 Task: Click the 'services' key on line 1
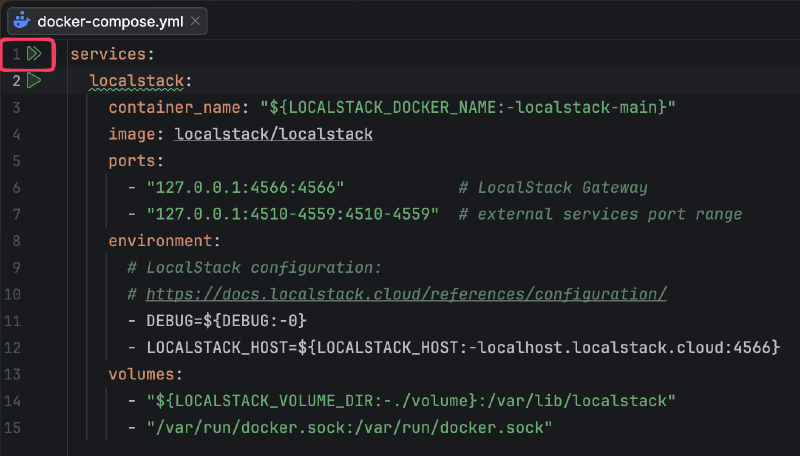tap(112, 54)
